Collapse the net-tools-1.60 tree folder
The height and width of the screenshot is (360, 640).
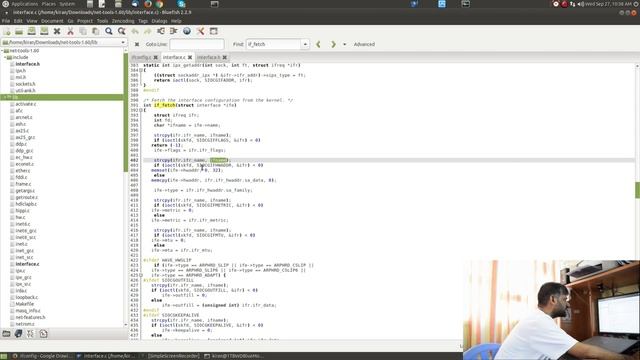click(2, 51)
